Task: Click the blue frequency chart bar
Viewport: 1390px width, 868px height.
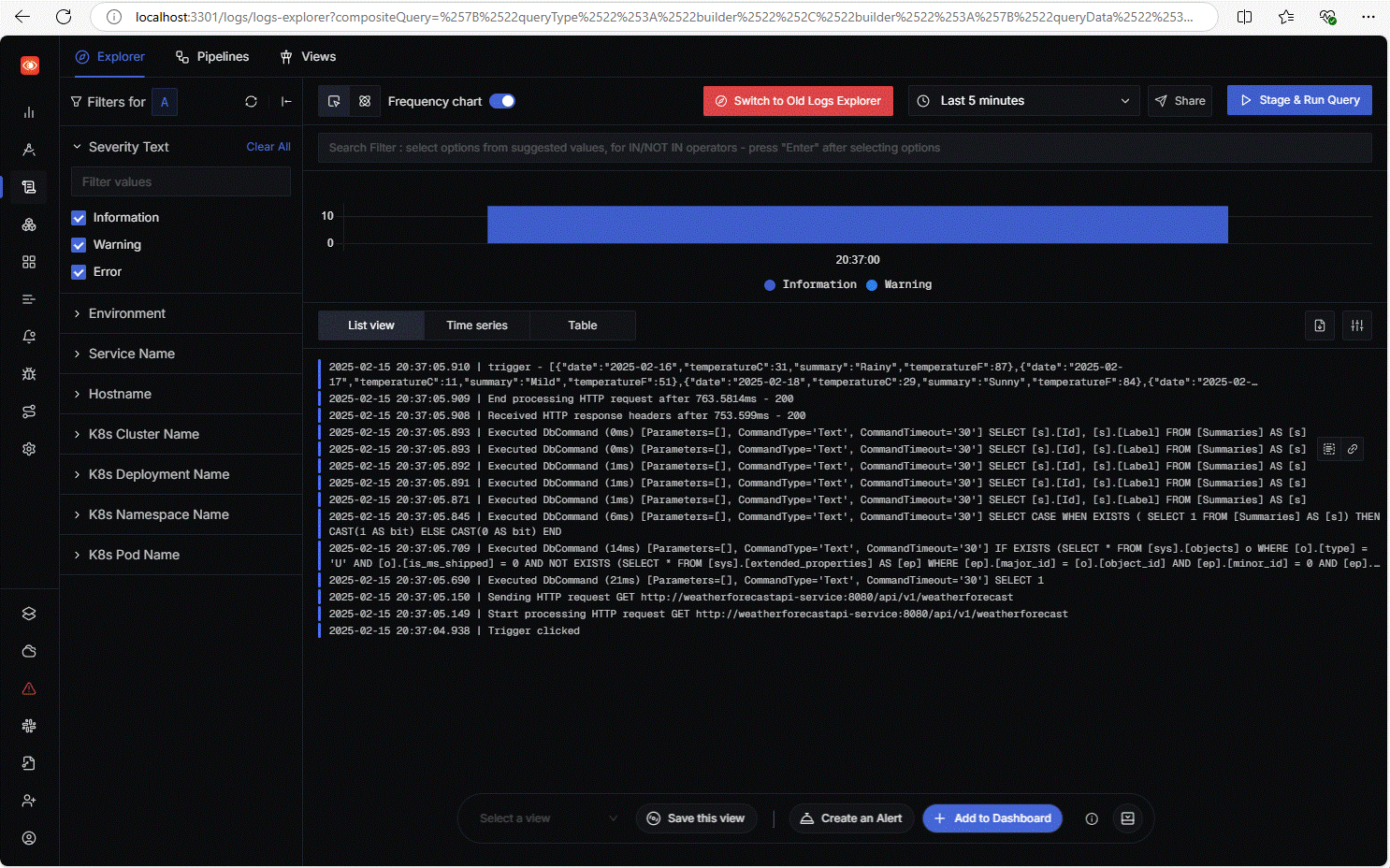Action: point(858,224)
